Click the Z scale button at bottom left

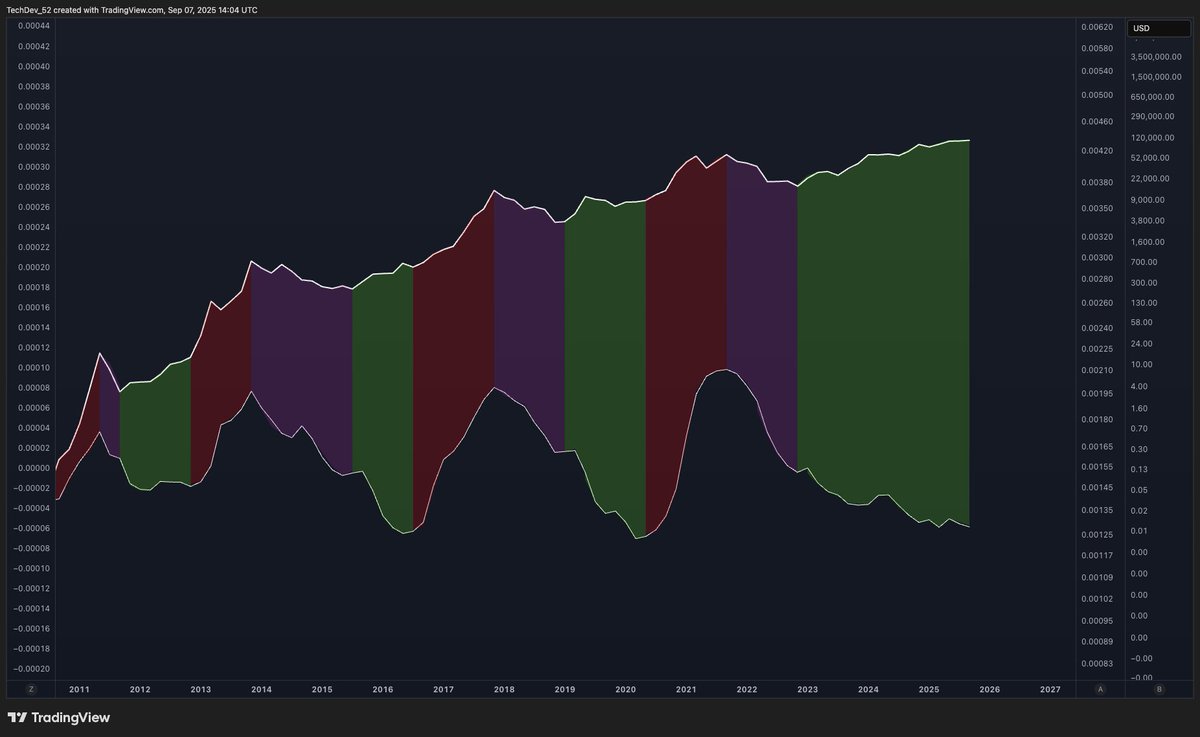[x=32, y=689]
